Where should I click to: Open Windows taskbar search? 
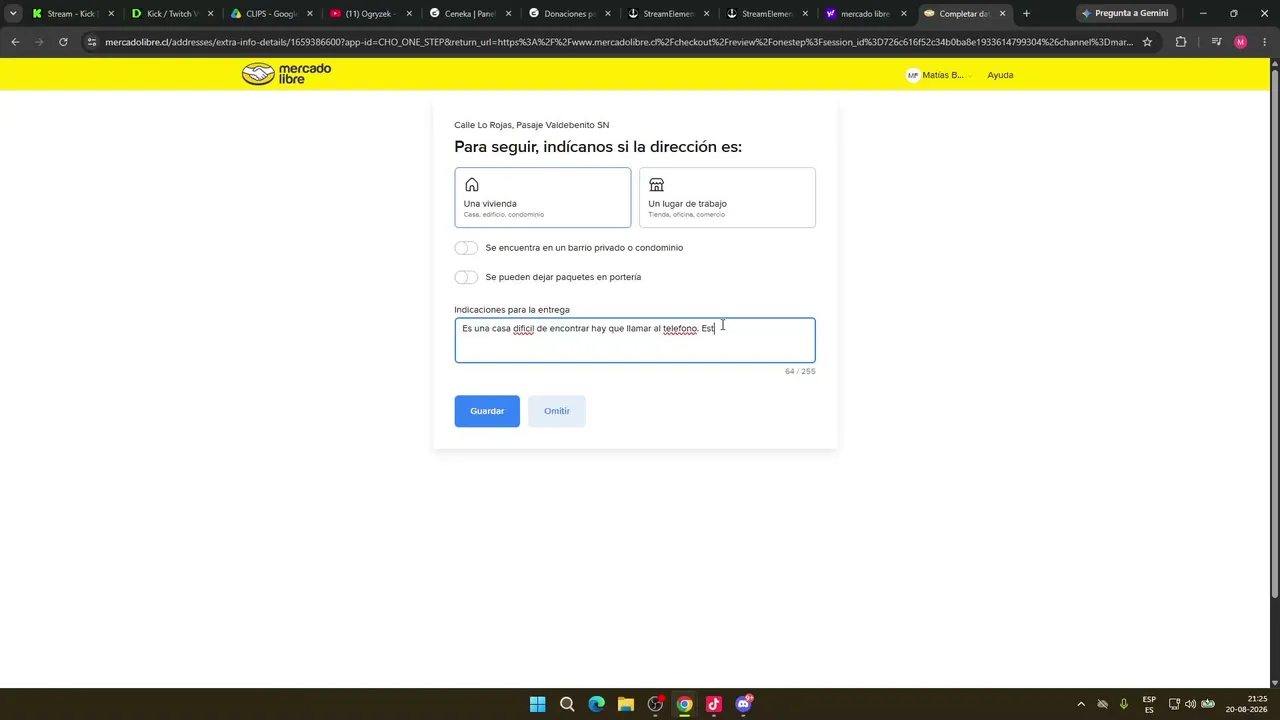coord(567,704)
